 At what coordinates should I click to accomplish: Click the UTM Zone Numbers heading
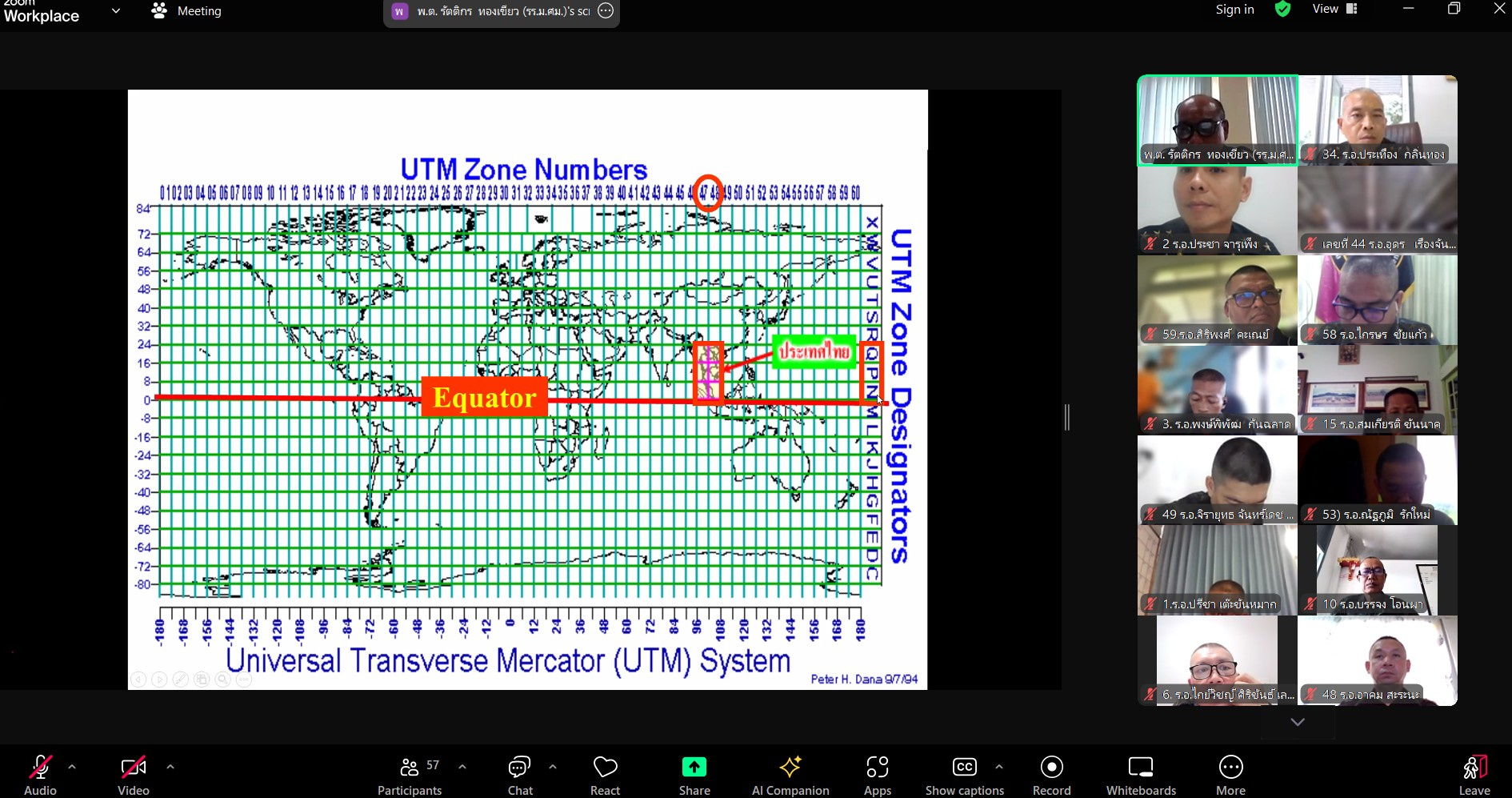click(x=524, y=170)
